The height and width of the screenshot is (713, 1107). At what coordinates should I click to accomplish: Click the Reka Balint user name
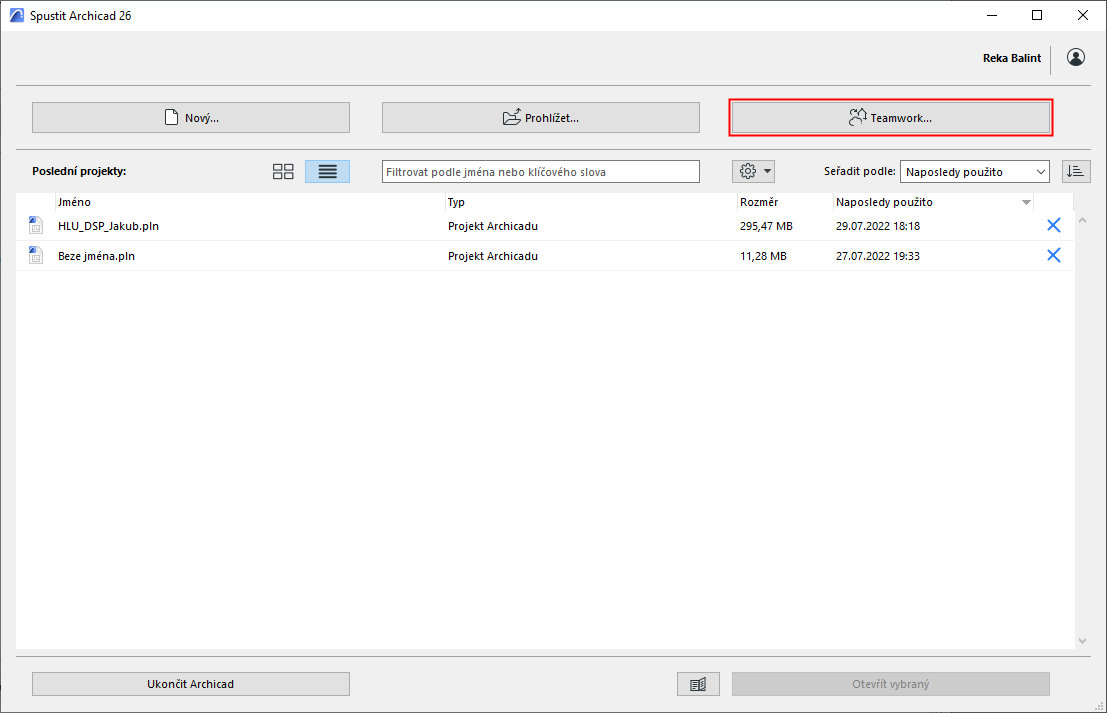[x=1012, y=58]
